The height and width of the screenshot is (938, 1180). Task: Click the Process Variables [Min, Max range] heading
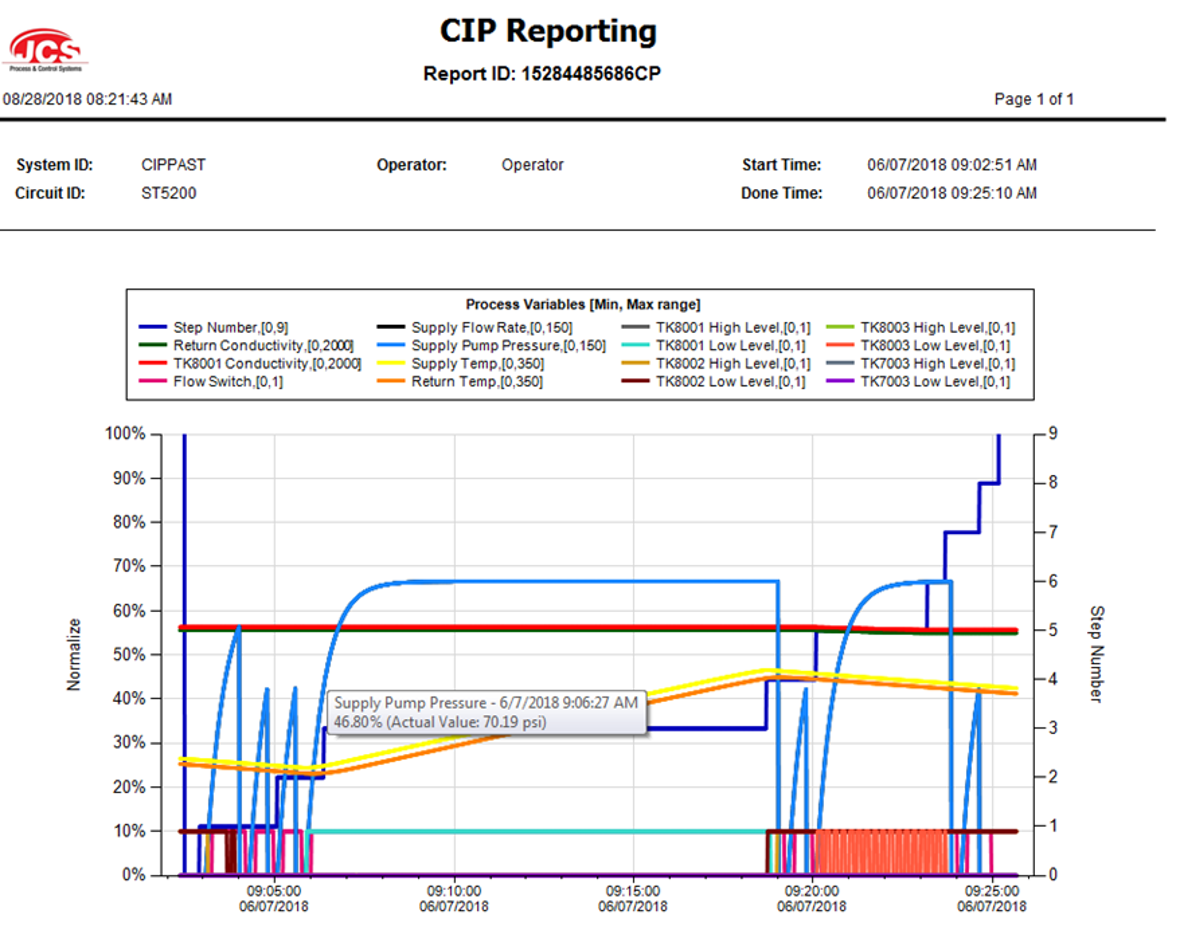click(x=582, y=305)
